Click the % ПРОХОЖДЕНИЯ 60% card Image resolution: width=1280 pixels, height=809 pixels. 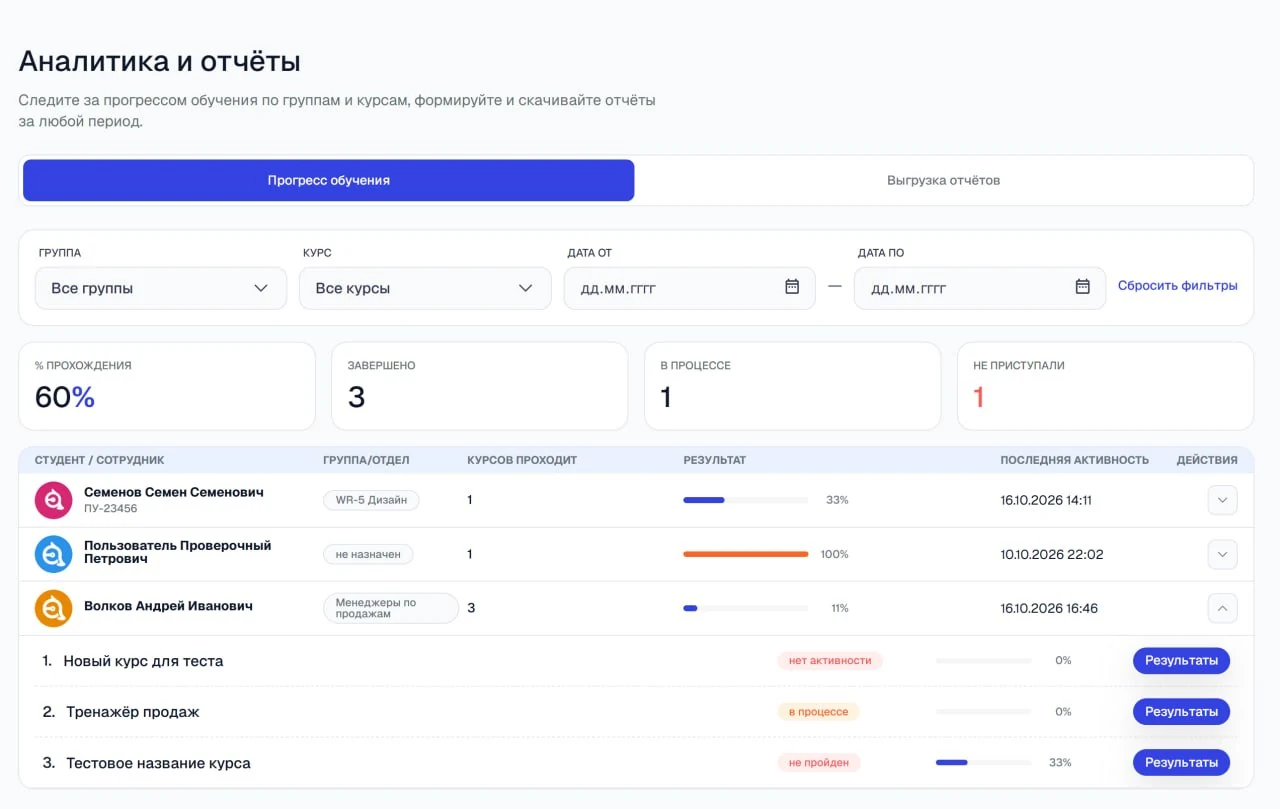click(x=167, y=386)
